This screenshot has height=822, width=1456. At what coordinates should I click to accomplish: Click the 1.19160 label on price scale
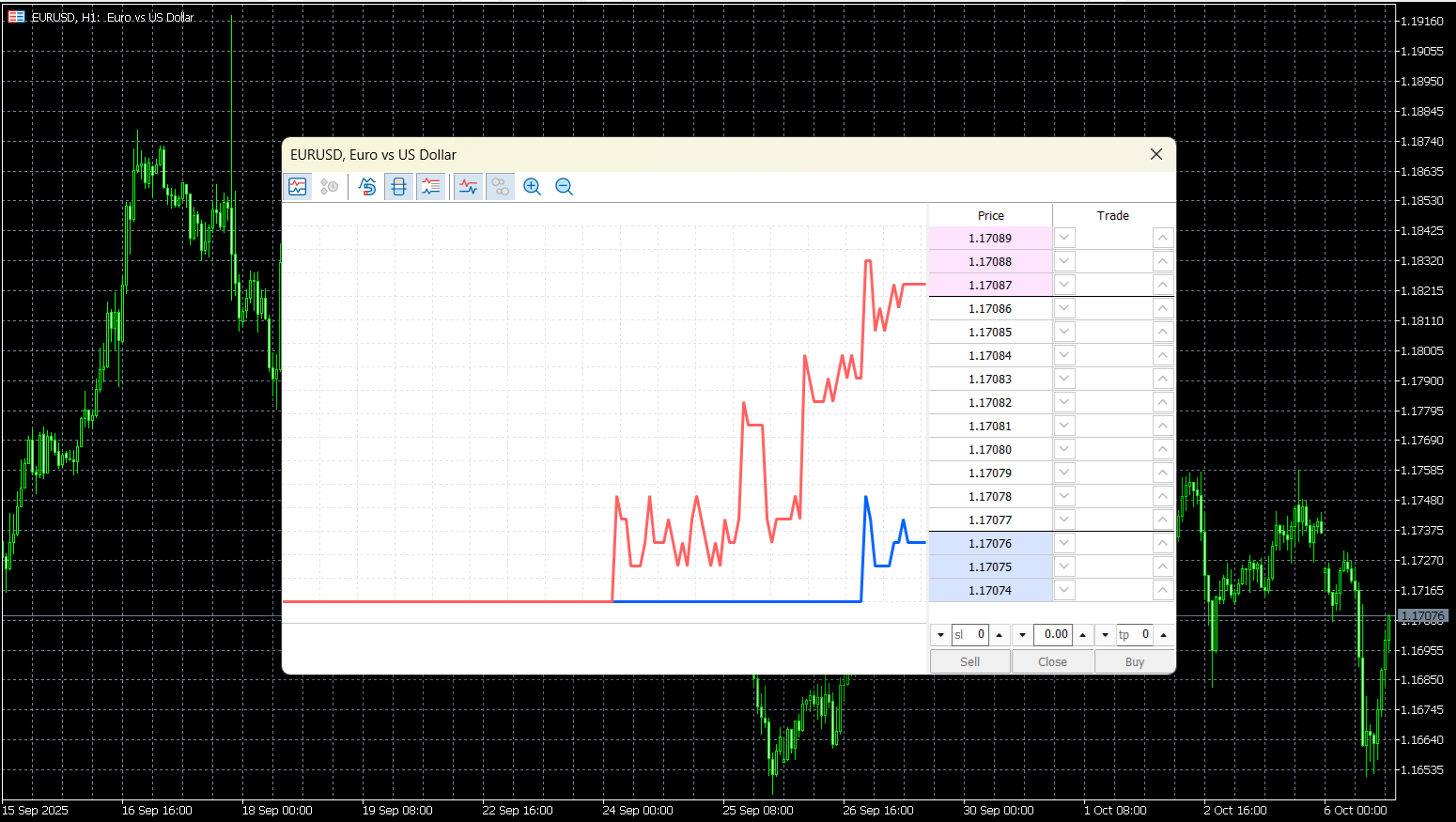pos(1421,21)
